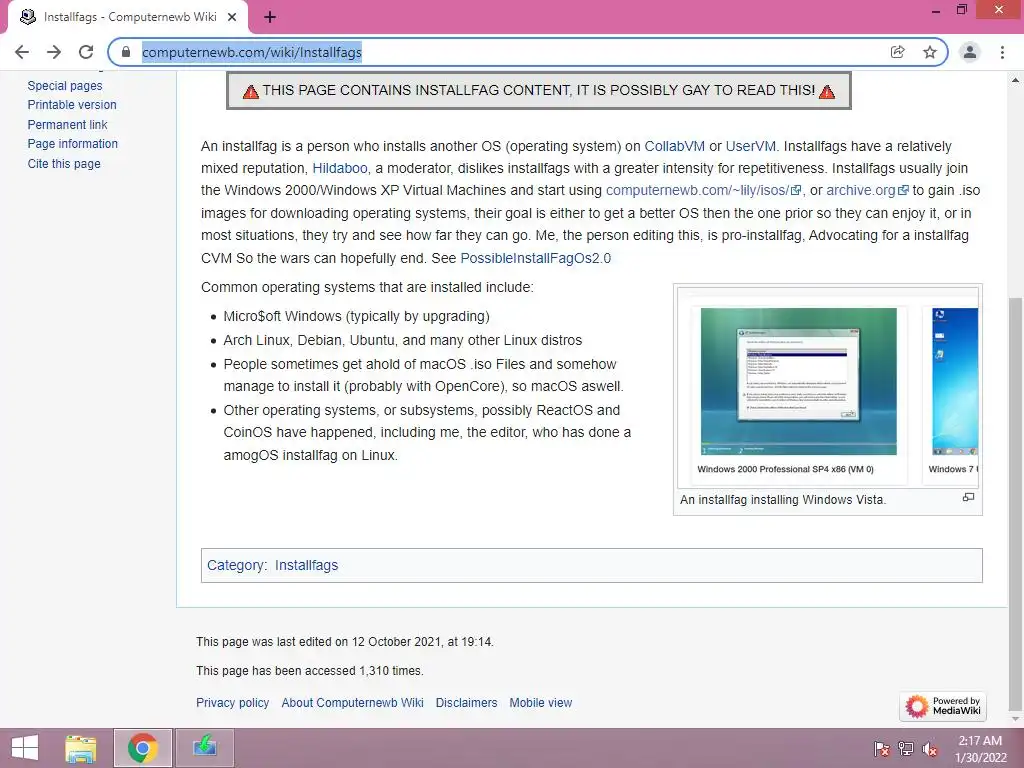Image resolution: width=1024 pixels, height=768 pixels.
Task: Open the PossibleInstallFagOs2.0 link
Action: pos(536,258)
